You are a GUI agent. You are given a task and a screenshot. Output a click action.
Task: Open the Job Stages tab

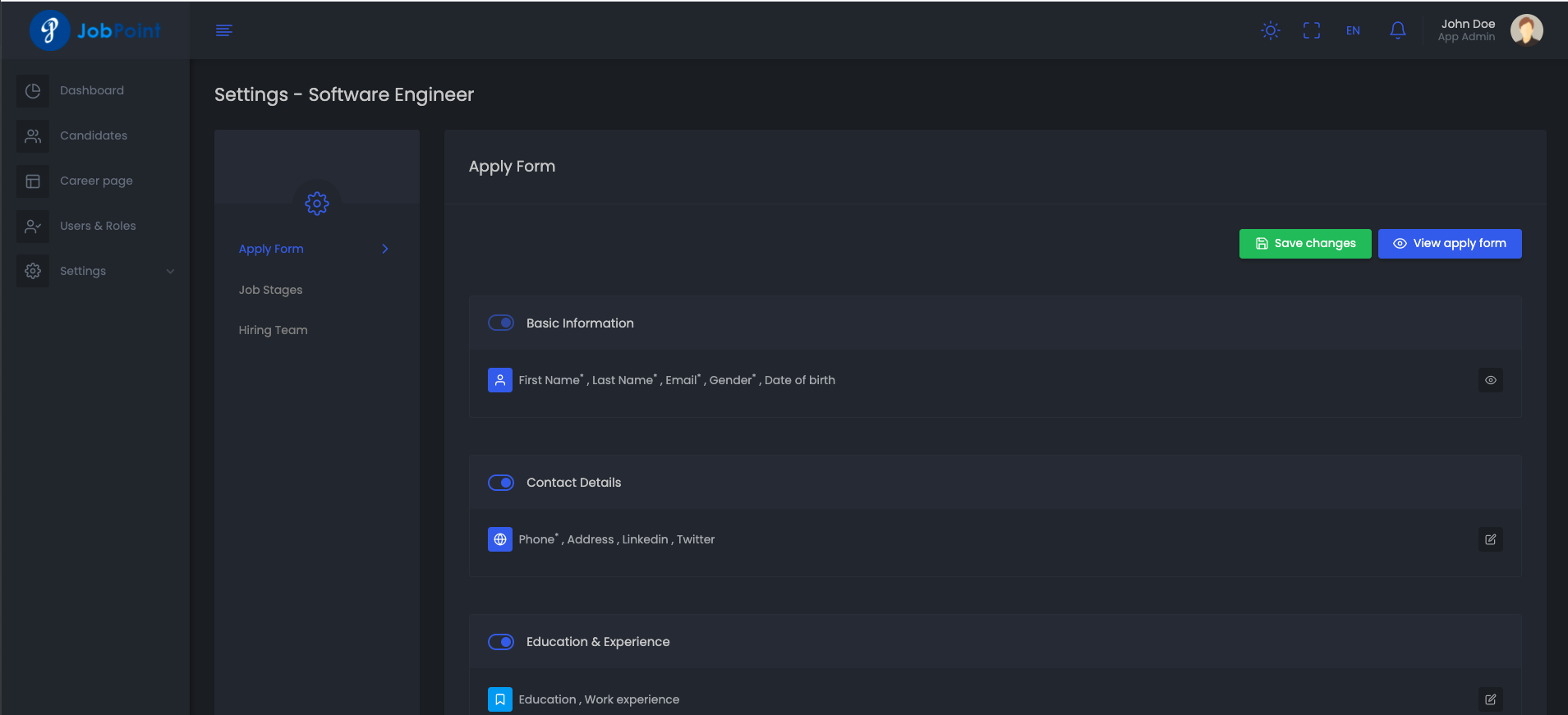[270, 290]
